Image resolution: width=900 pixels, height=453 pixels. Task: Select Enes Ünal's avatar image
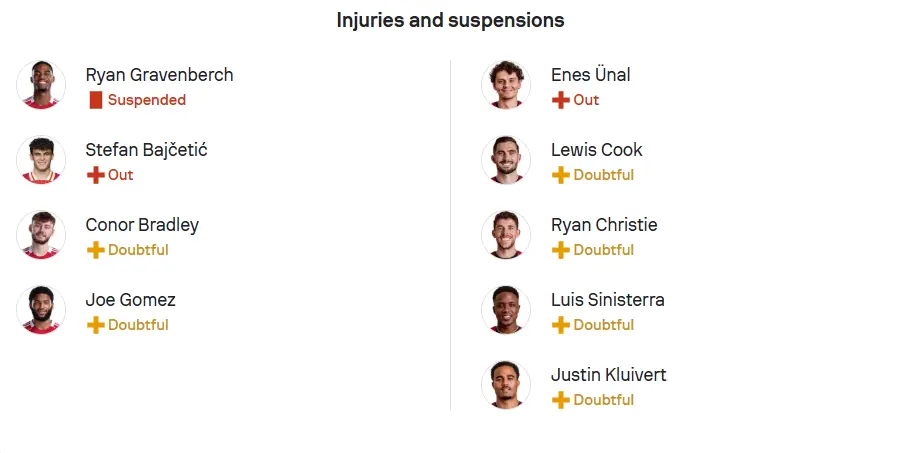point(506,85)
